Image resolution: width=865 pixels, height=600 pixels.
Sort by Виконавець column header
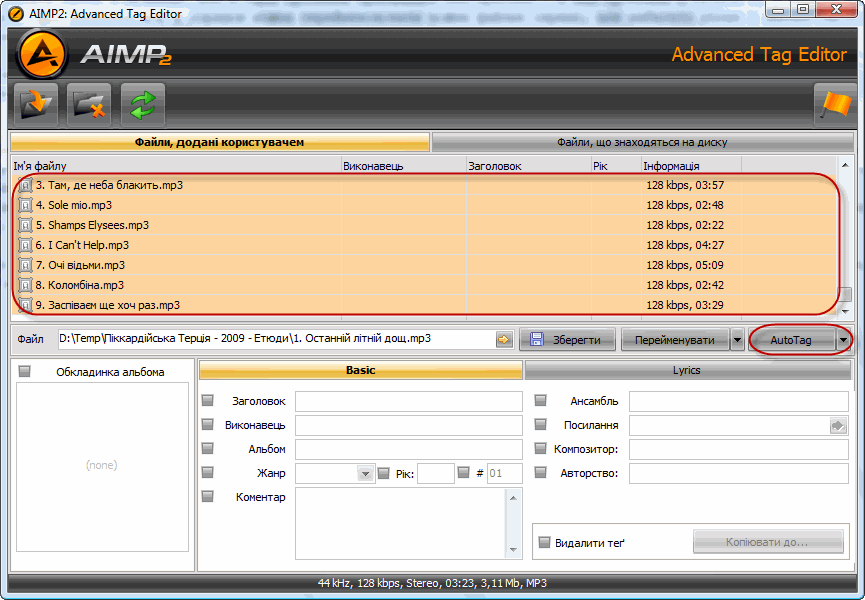click(404, 166)
